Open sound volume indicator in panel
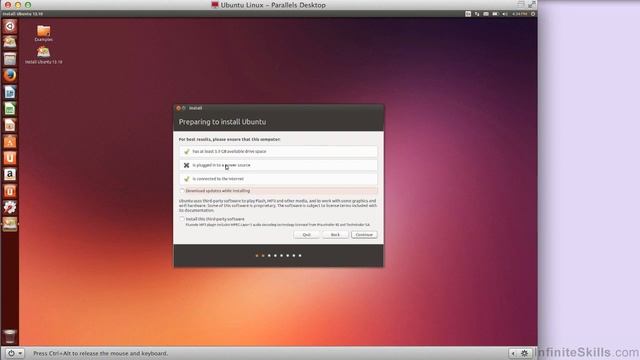 point(505,14)
